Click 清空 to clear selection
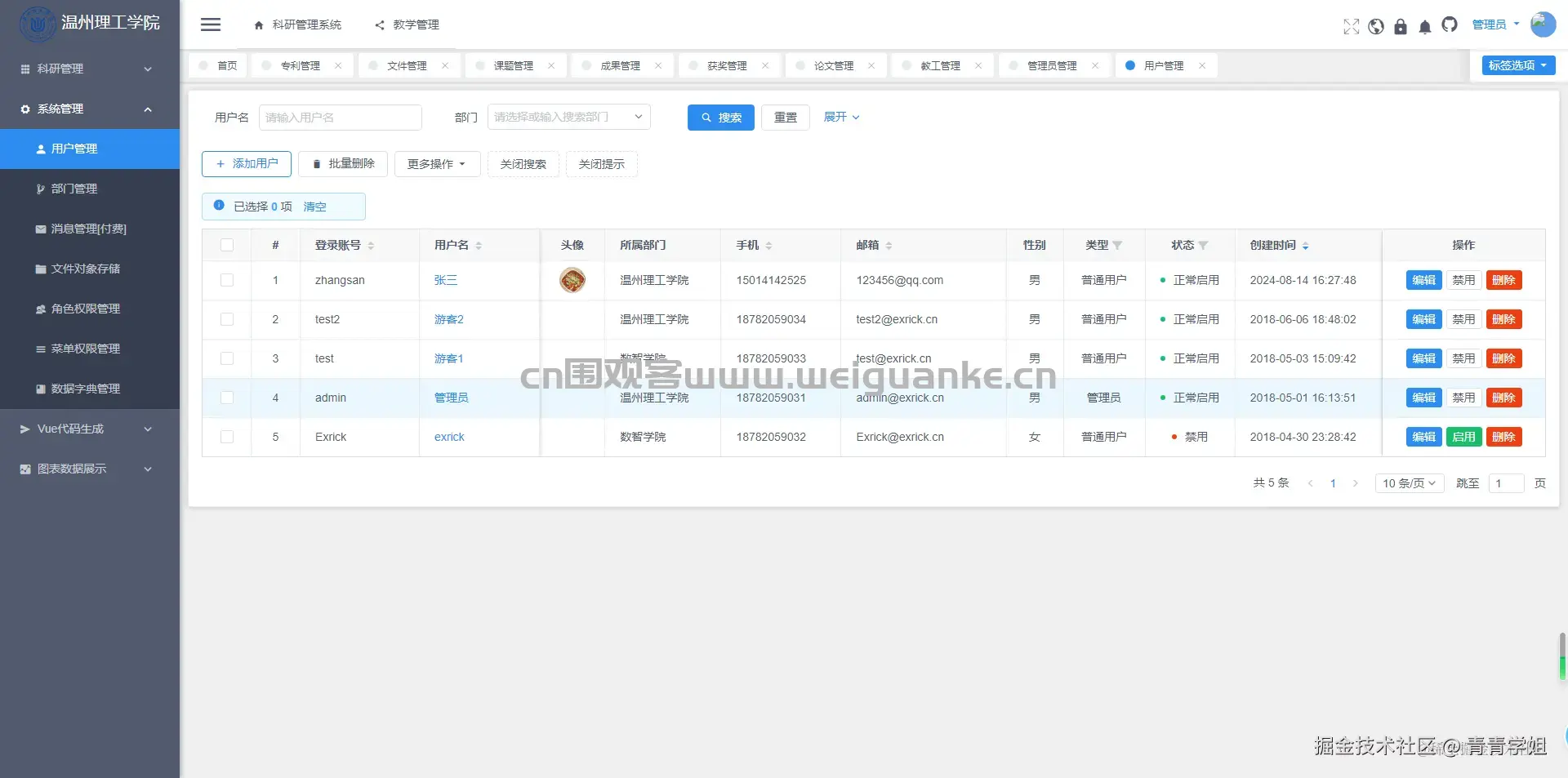 point(314,207)
